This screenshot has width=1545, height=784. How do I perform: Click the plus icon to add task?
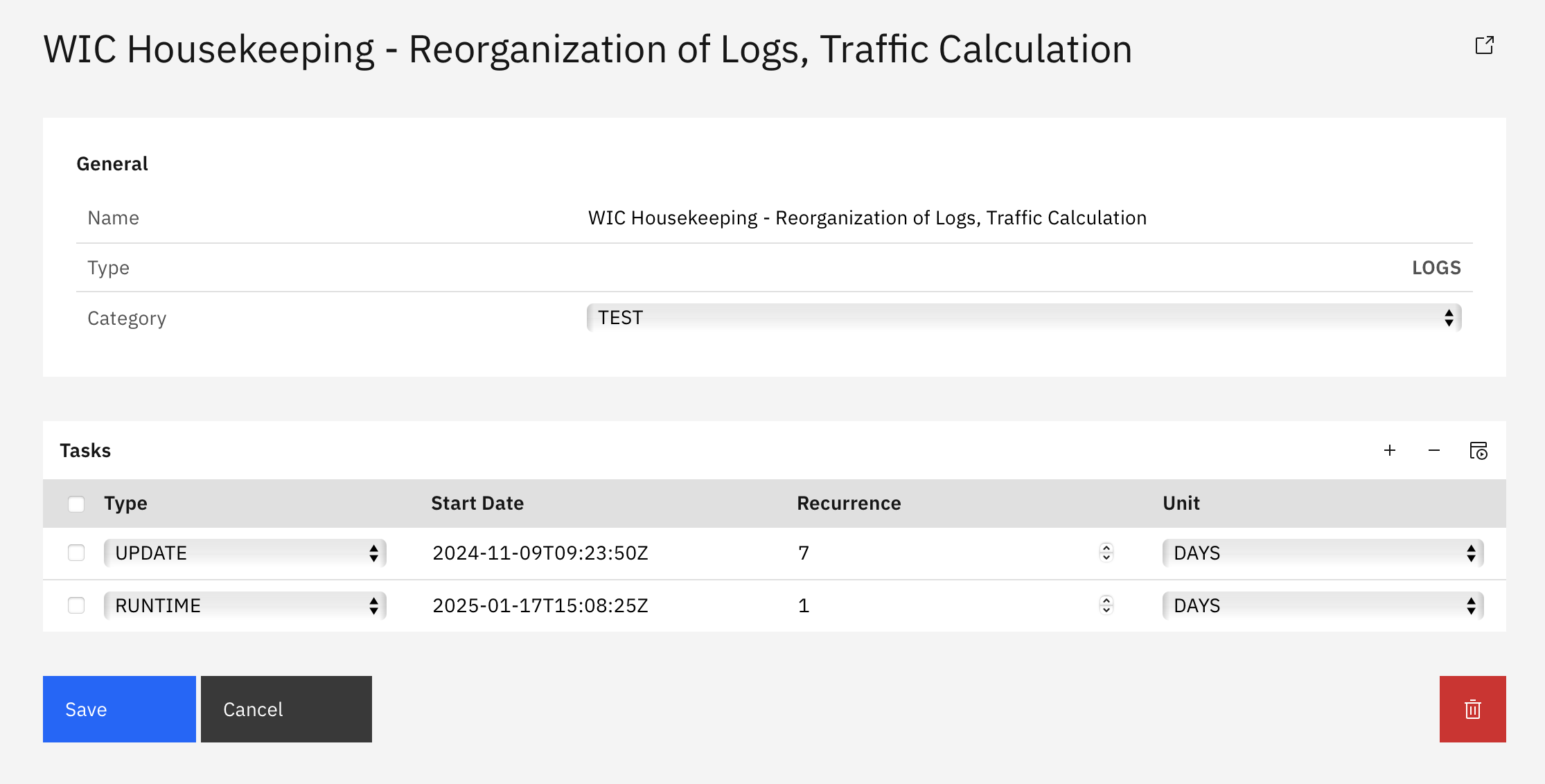[x=1389, y=451]
